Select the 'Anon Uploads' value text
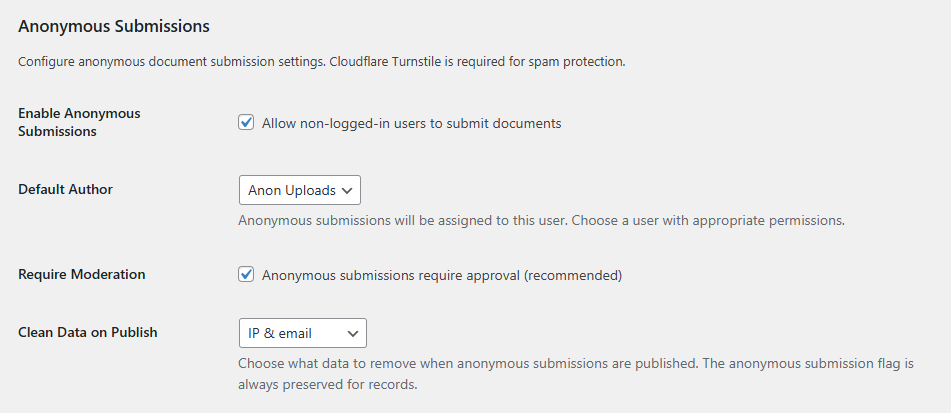The height and width of the screenshot is (413, 951). (x=292, y=190)
